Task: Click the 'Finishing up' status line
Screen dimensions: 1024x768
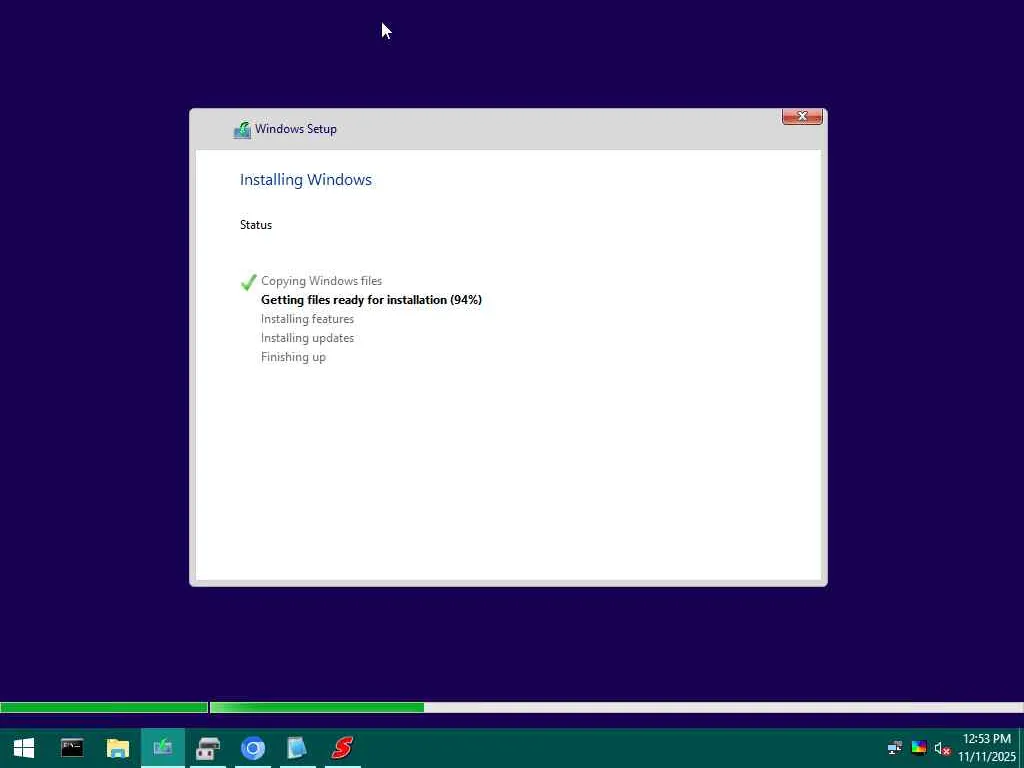Action: 293,357
